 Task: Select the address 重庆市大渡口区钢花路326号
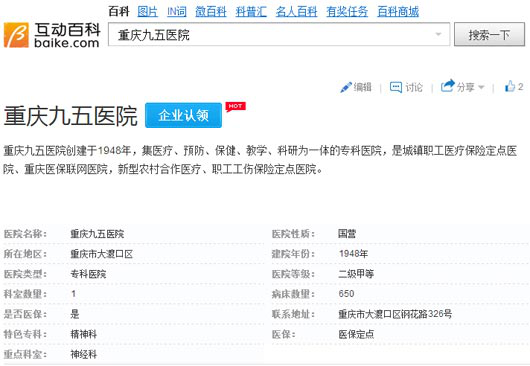[395, 314]
